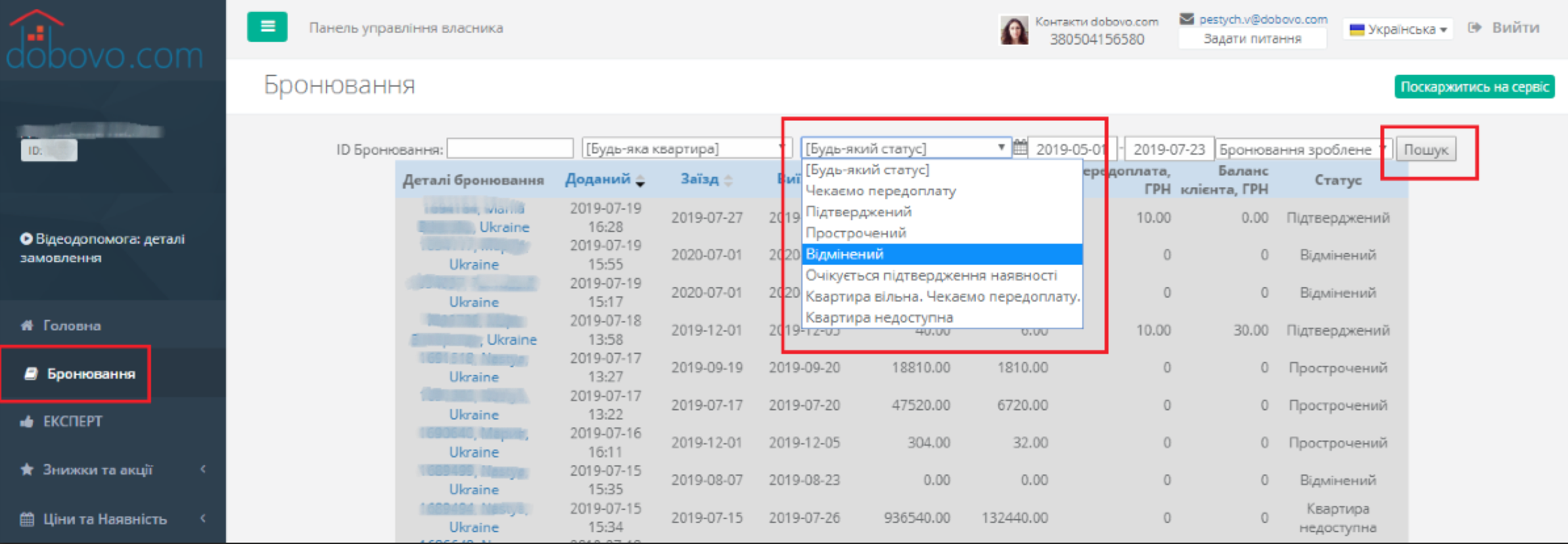1568x544 pixels.
Task: Open the 'ЕКСПЕРТ' sidebar item
Action: [x=73, y=421]
